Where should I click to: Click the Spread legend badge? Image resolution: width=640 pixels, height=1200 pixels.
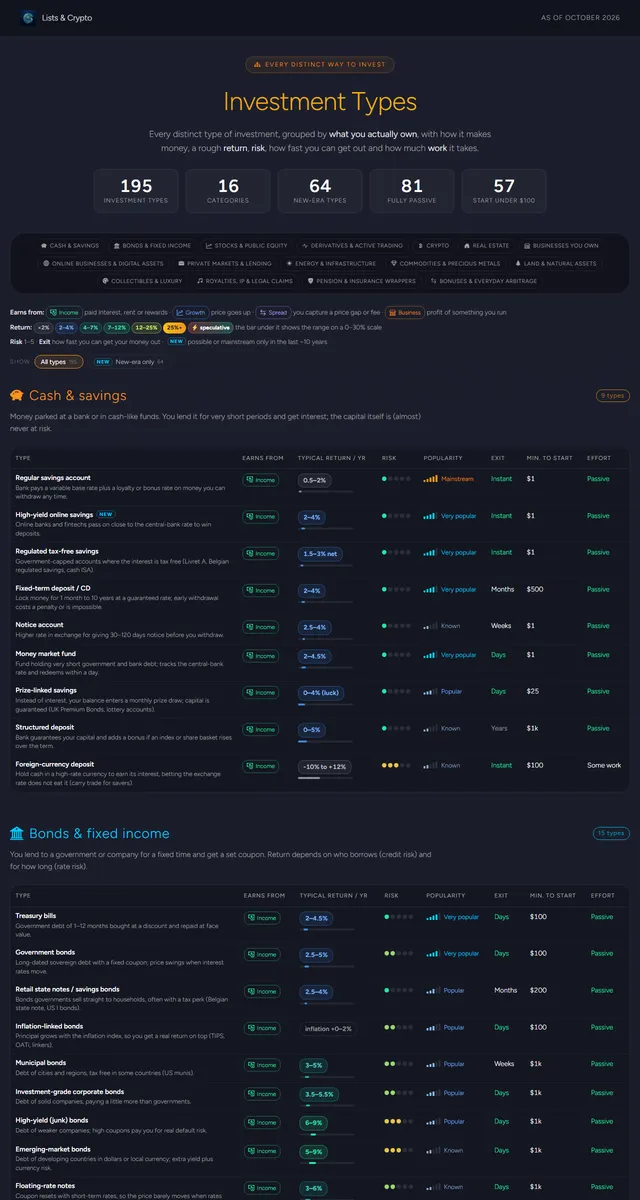[x=273, y=312]
